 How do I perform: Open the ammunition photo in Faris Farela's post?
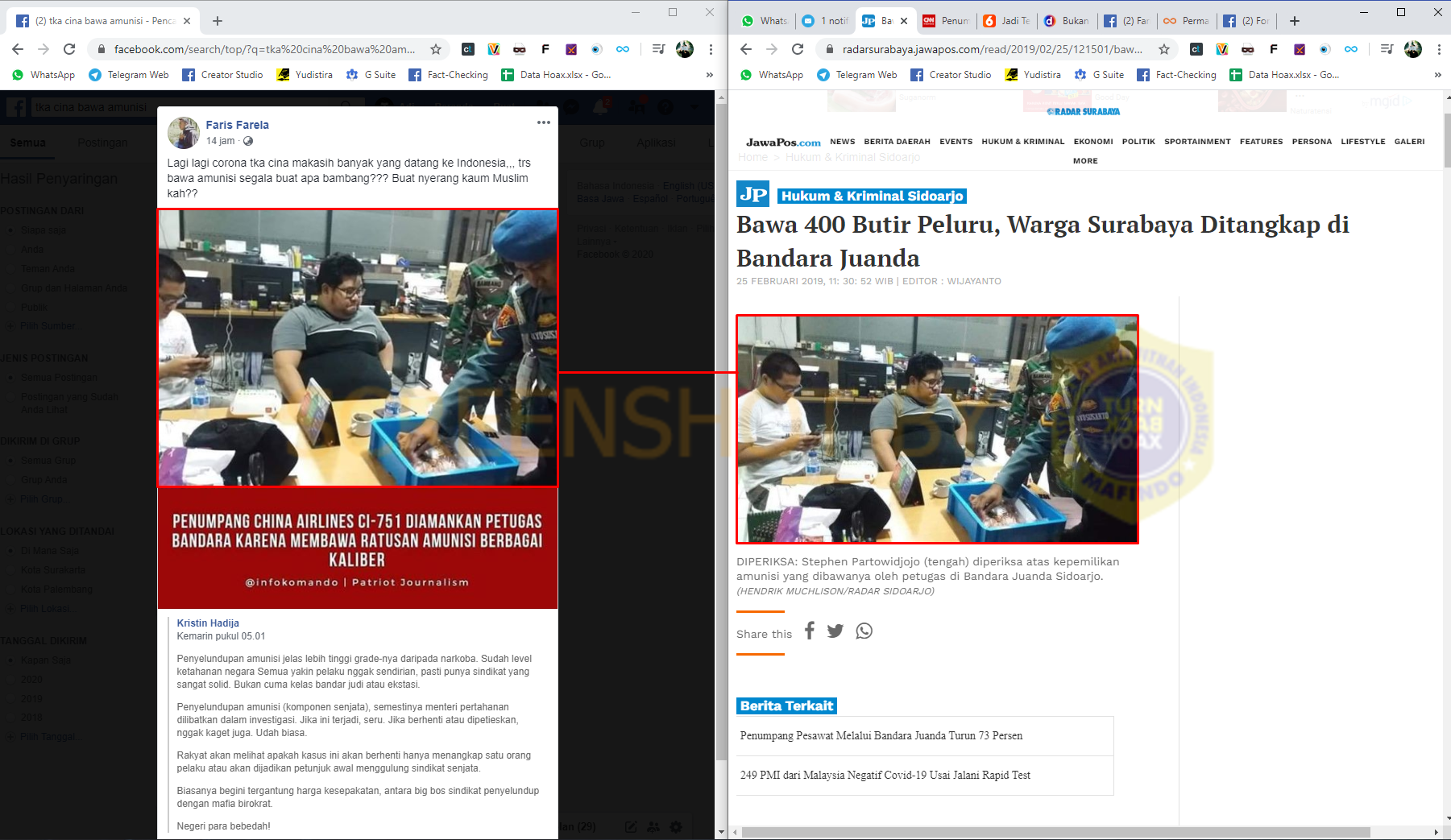[x=358, y=348]
